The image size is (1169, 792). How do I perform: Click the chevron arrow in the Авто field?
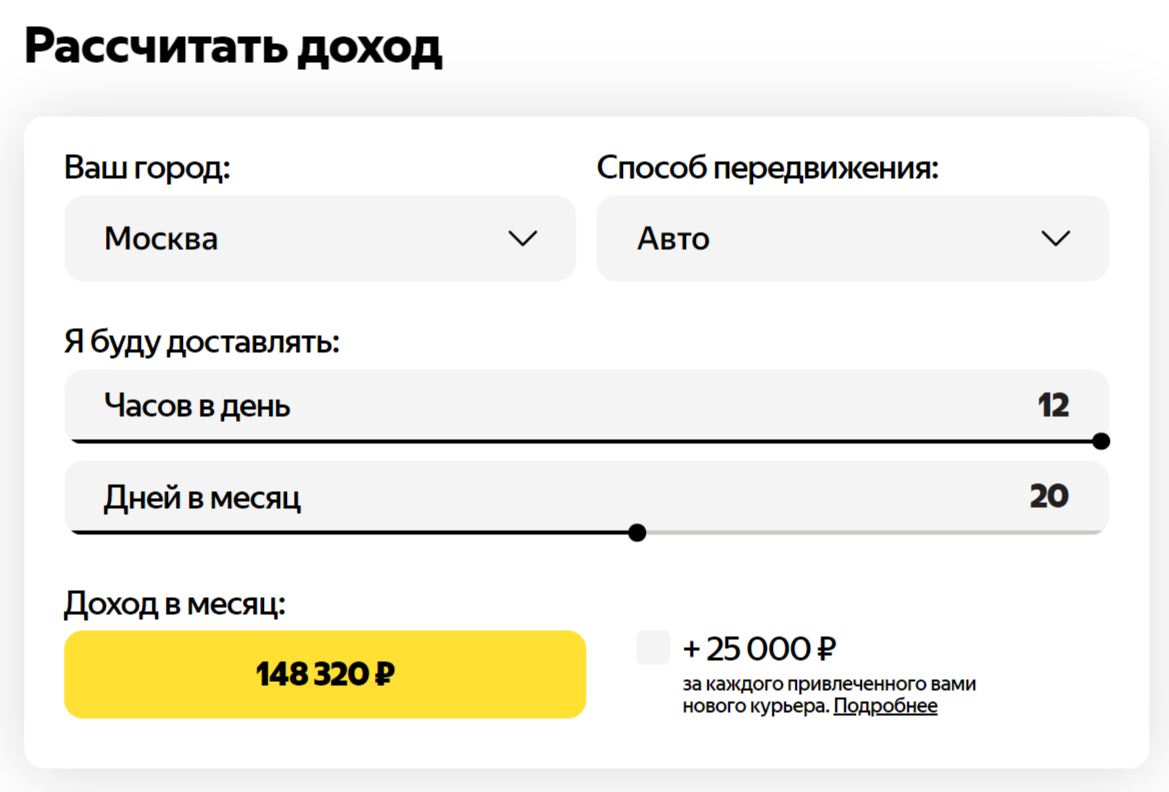pyautogui.click(x=1055, y=239)
